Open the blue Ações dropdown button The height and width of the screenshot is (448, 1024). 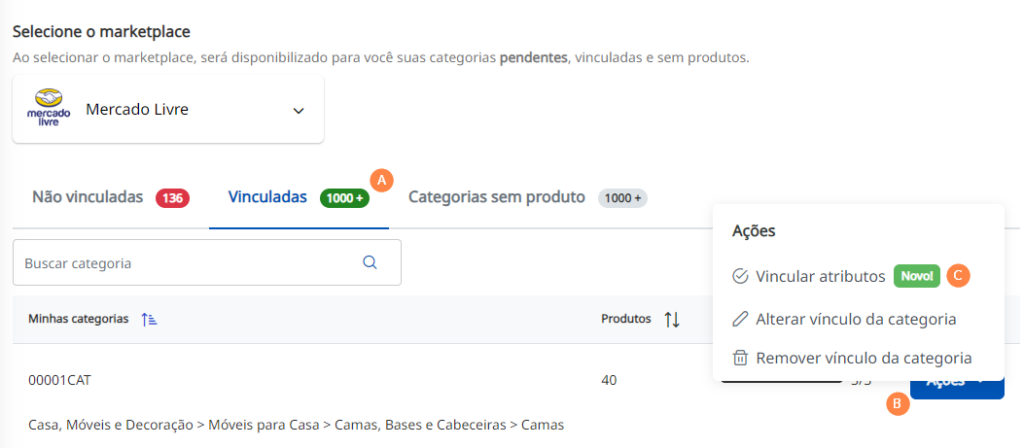[x=957, y=389]
